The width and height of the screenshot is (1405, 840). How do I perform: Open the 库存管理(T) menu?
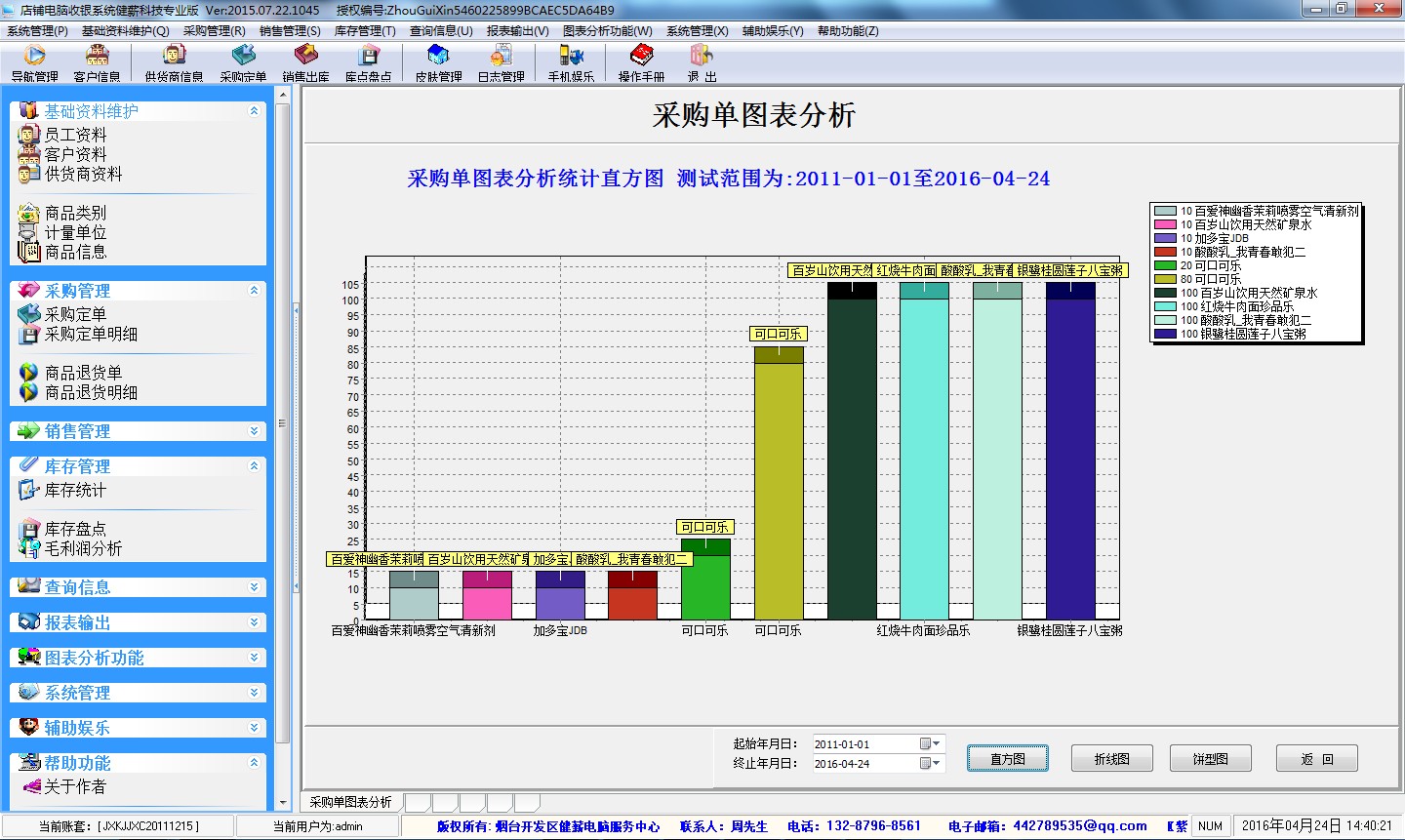coord(365,31)
